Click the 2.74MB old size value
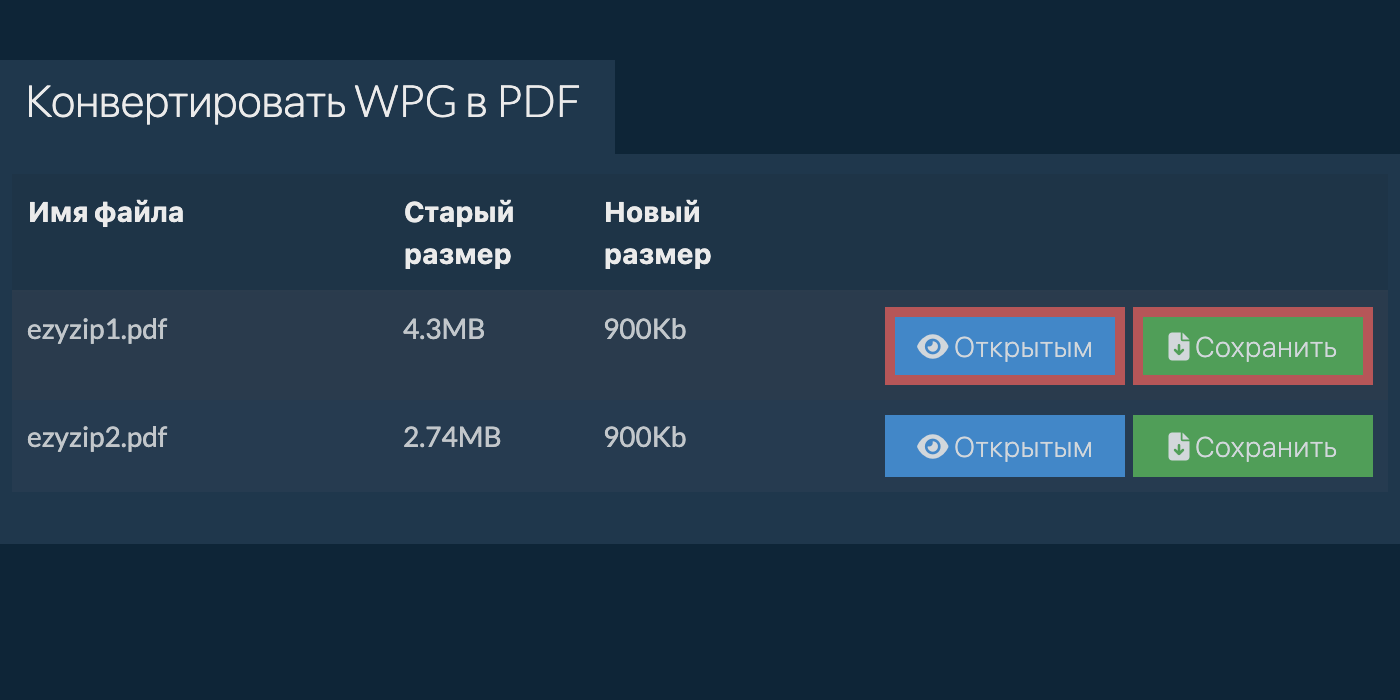The height and width of the screenshot is (700, 1400). pyautogui.click(x=451, y=438)
